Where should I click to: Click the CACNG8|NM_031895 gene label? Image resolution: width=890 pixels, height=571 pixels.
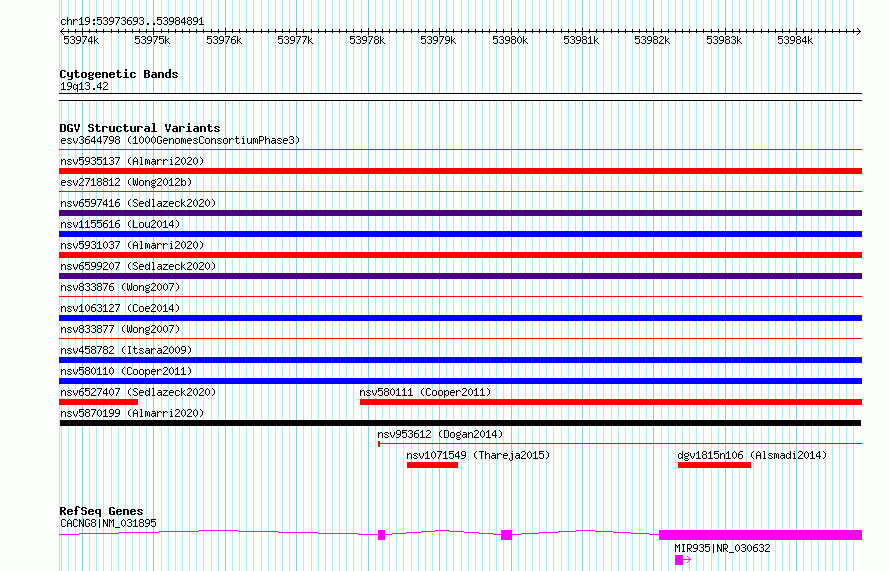tap(108, 523)
